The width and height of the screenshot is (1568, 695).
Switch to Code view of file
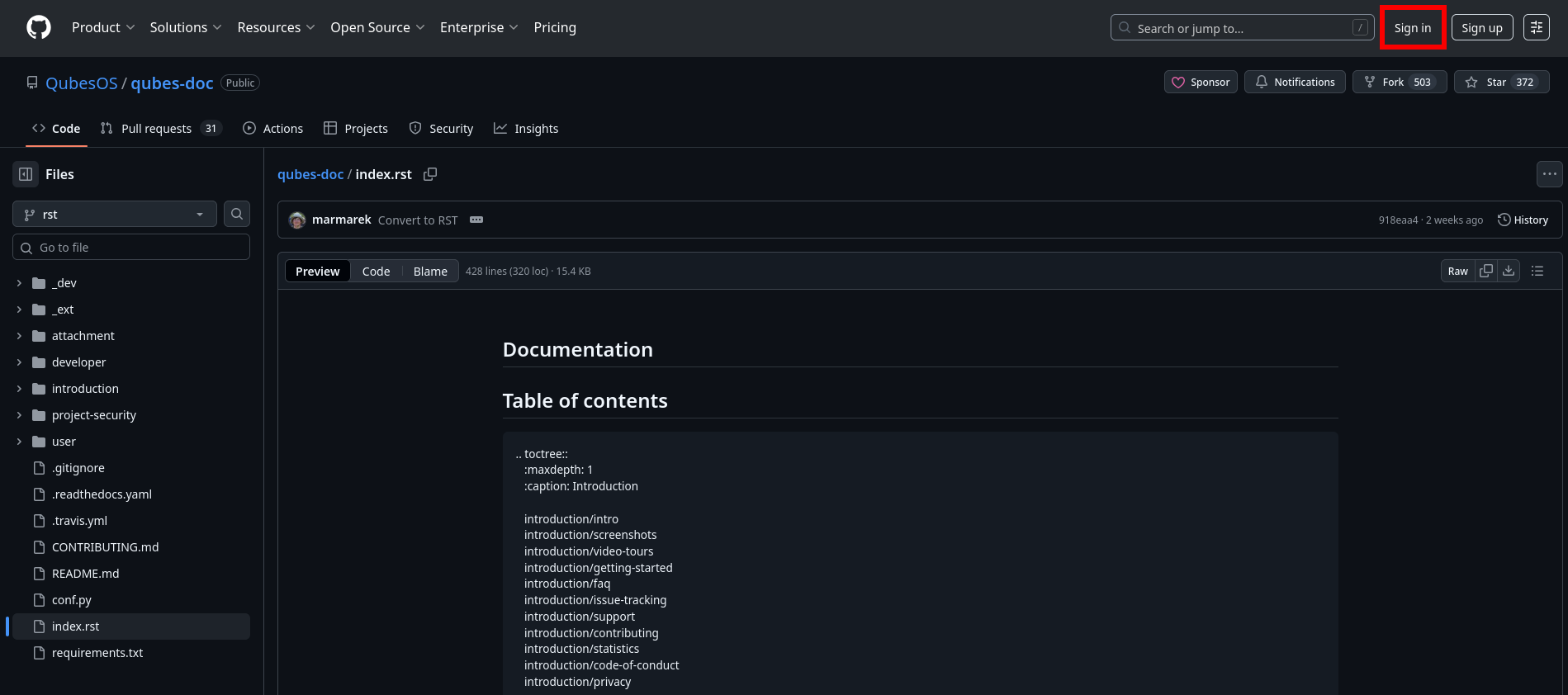pyautogui.click(x=376, y=271)
